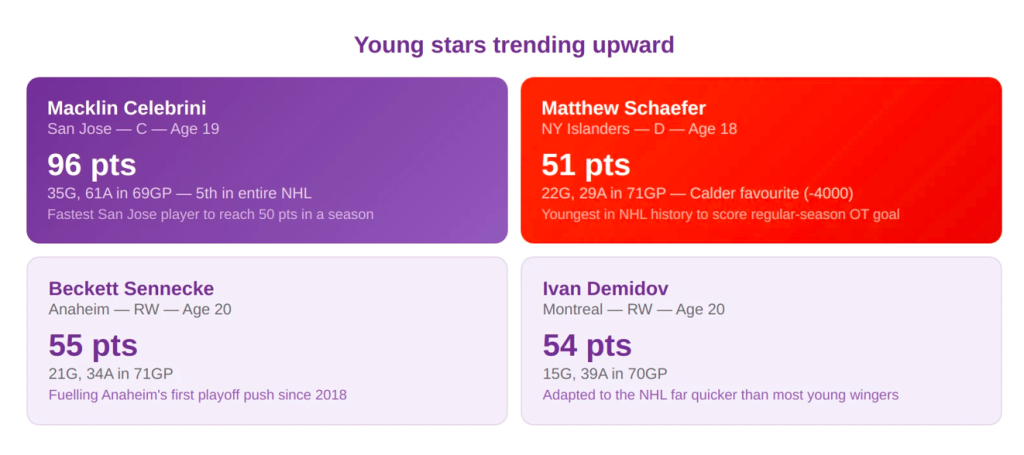Open the Beckett Sennecke player name
The height and width of the screenshot is (455, 1024).
point(131,288)
